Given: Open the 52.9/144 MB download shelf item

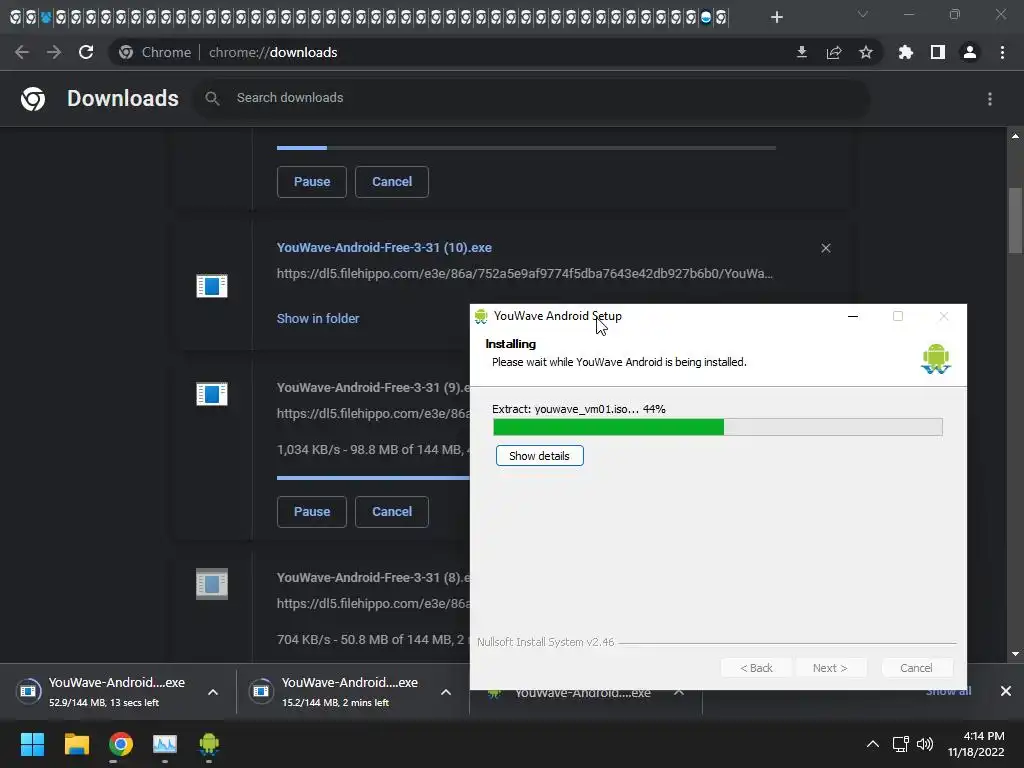Looking at the screenshot, I should pos(104,692).
